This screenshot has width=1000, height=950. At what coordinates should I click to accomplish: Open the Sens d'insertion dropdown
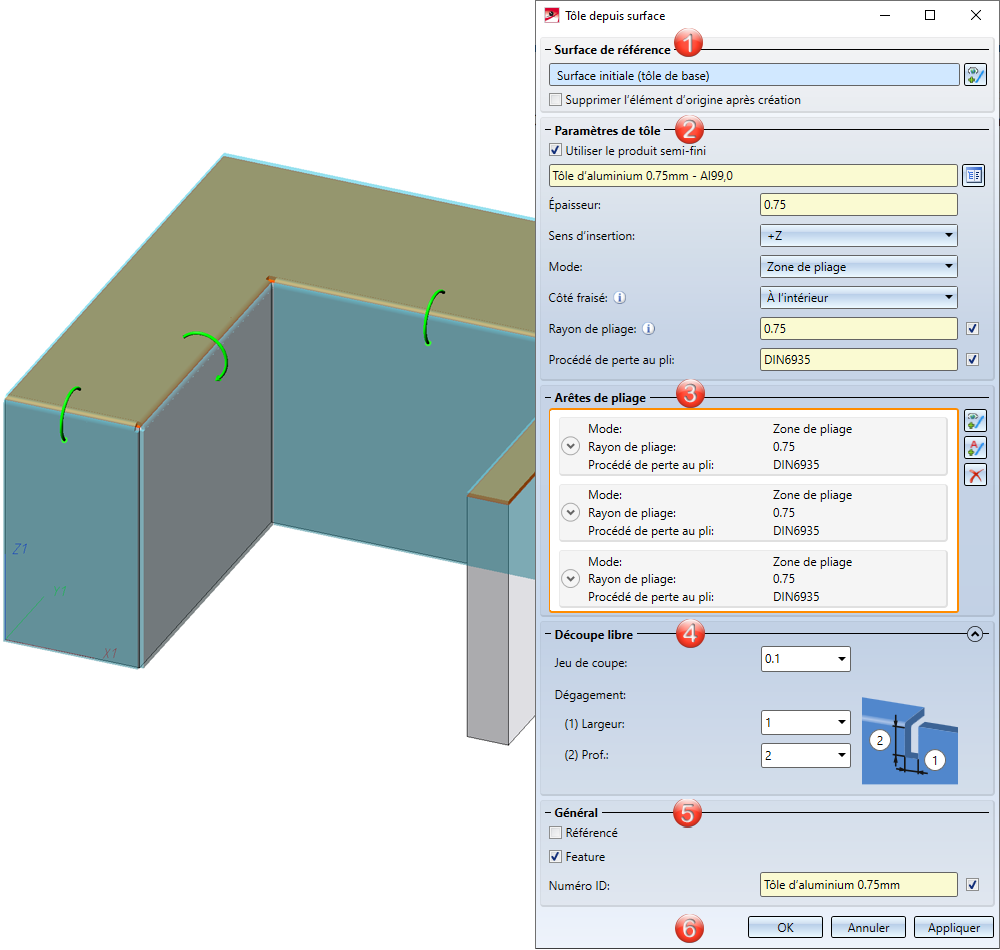[x=858, y=236]
